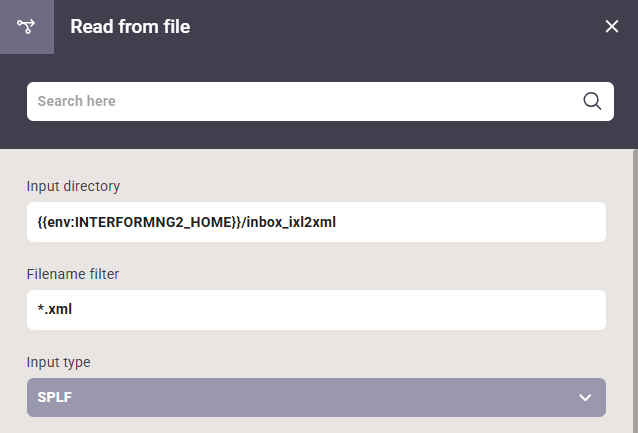Click the Read from file title
The width and height of the screenshot is (638, 433).
130,26
